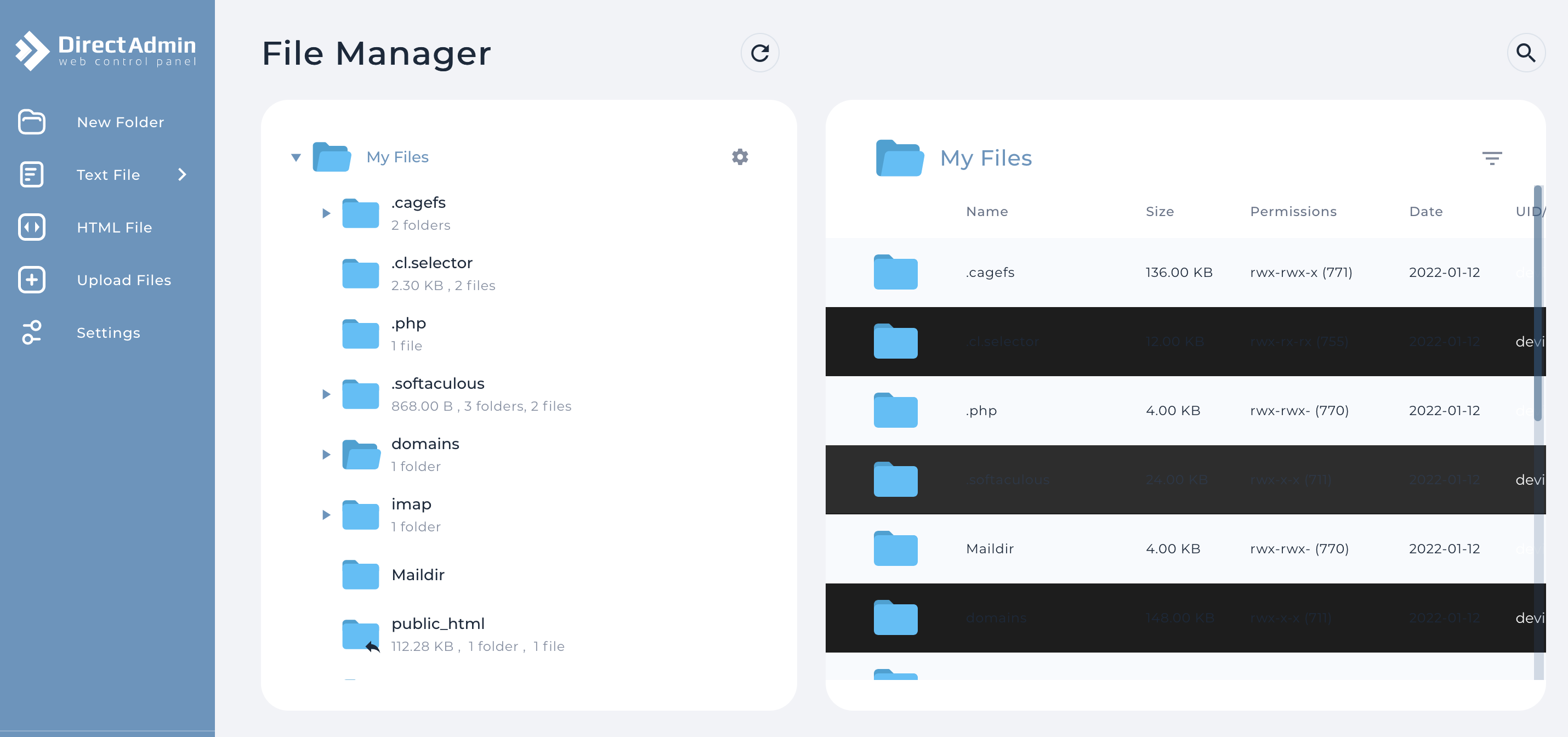Open tree panel gear settings
Screen dimensions: 1568x737
[740, 157]
